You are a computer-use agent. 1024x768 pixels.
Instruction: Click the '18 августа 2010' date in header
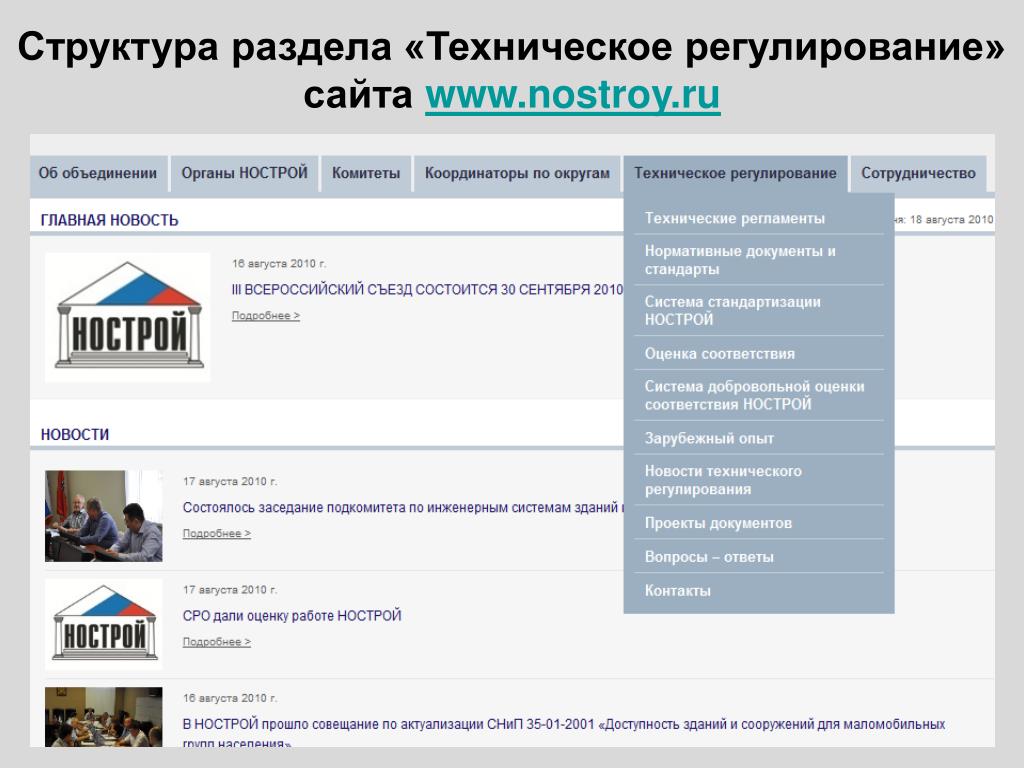[951, 219]
